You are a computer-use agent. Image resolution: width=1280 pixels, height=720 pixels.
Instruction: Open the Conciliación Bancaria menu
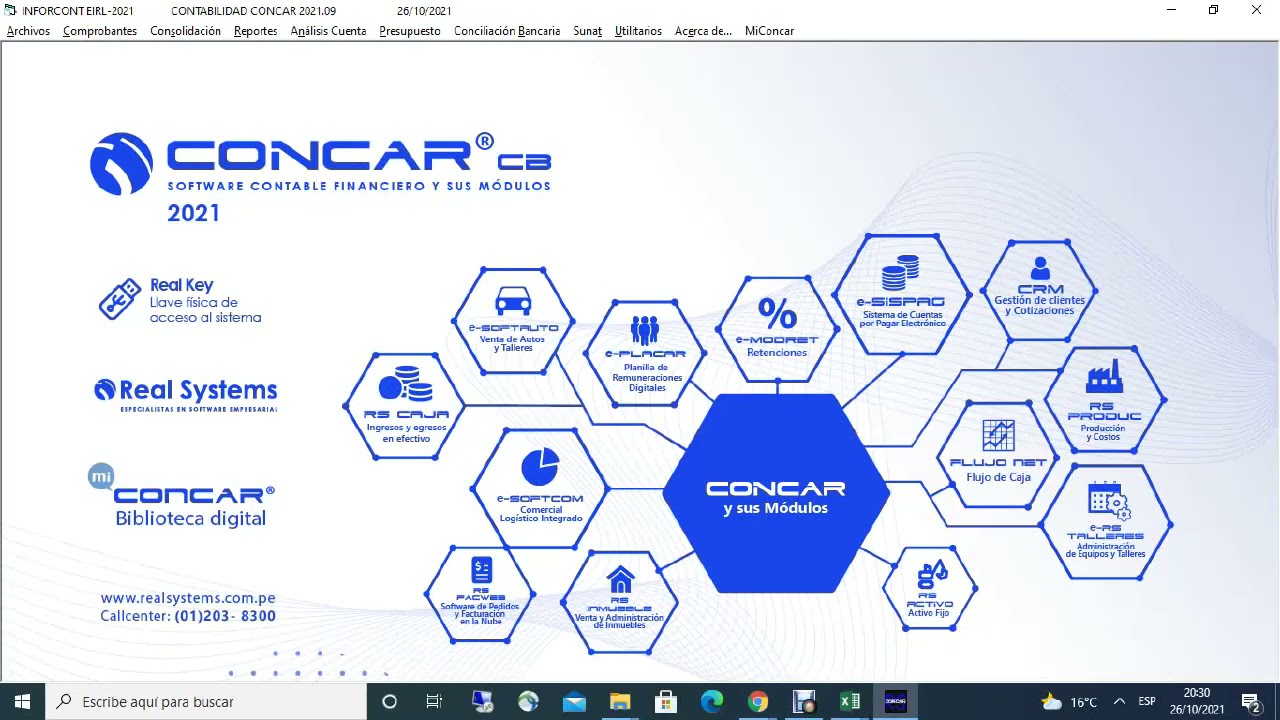tap(507, 31)
